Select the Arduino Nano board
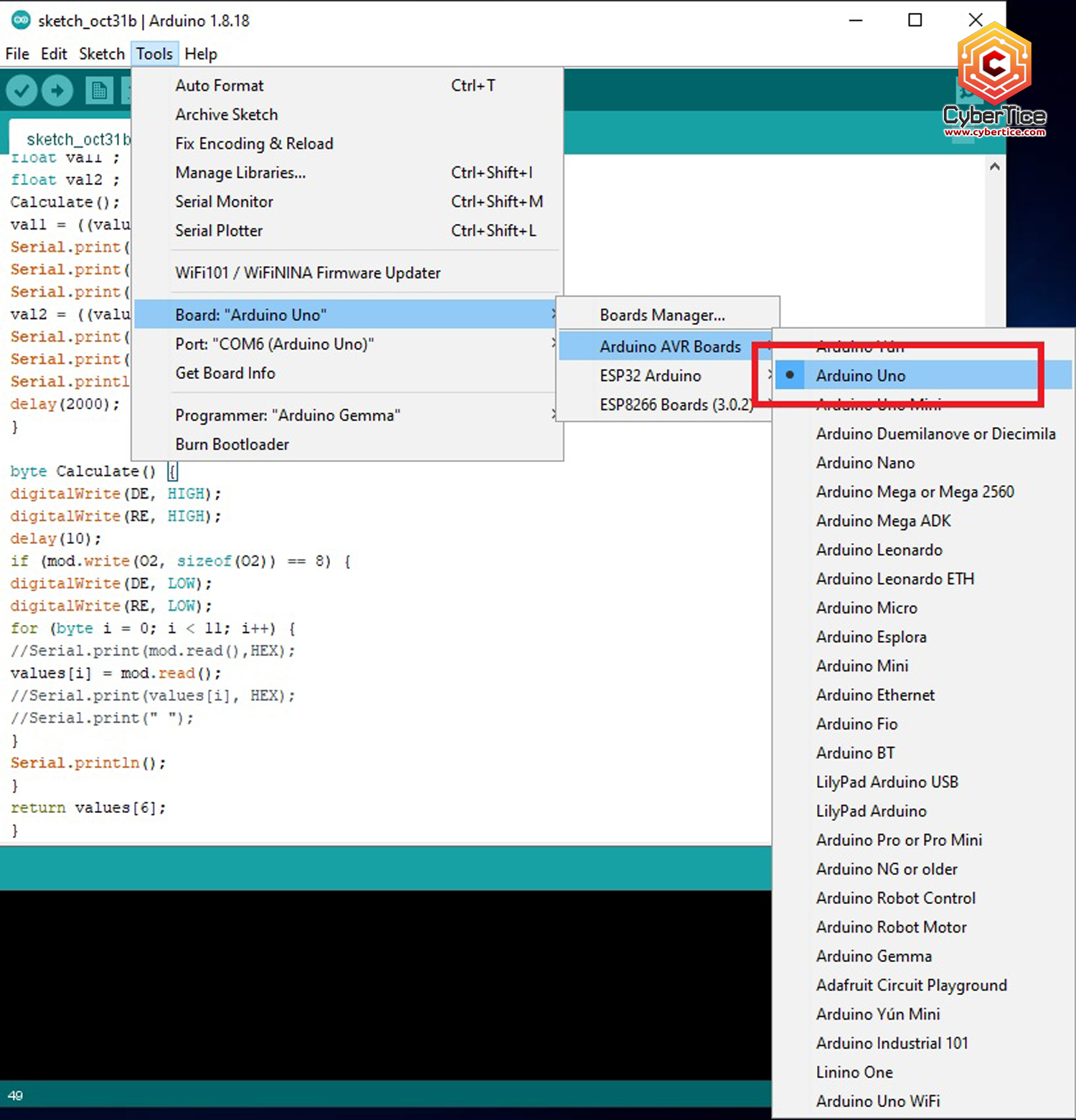This screenshot has width=1076, height=1120. (x=865, y=463)
